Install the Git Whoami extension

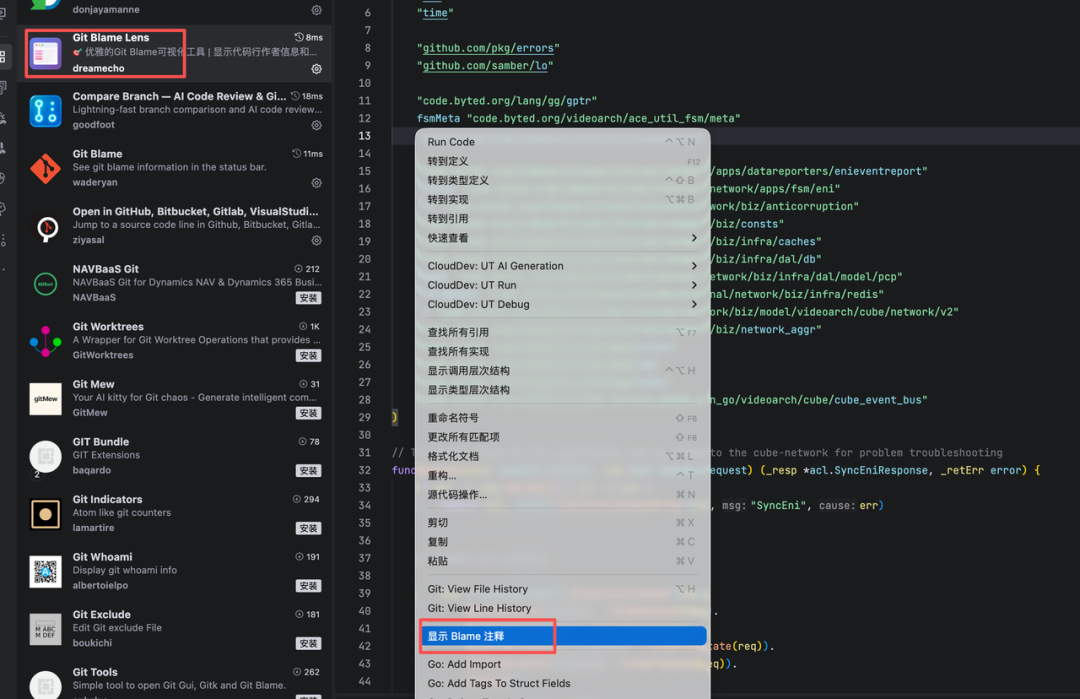pyautogui.click(x=309, y=586)
